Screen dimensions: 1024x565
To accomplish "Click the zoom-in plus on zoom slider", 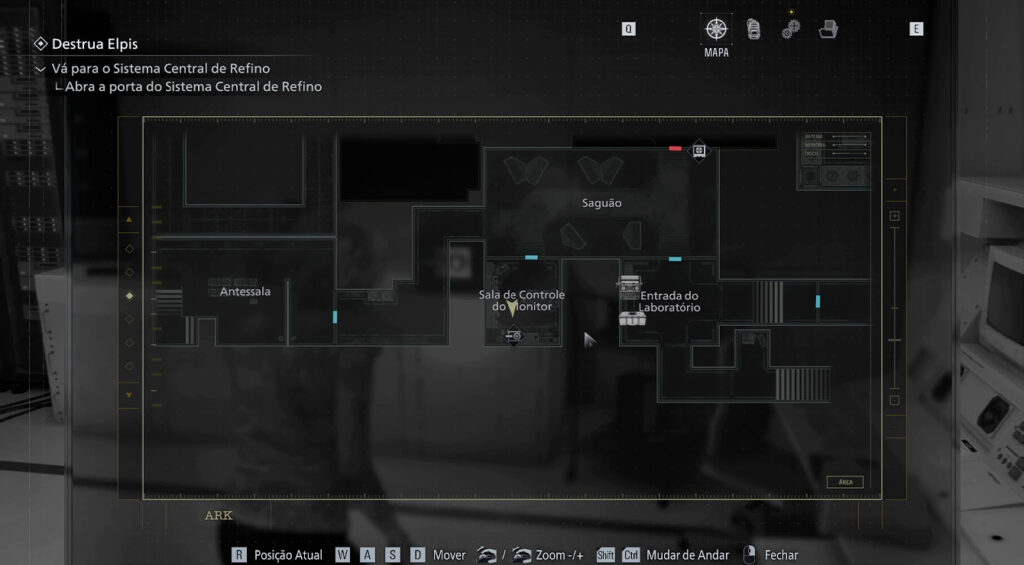I will [894, 216].
